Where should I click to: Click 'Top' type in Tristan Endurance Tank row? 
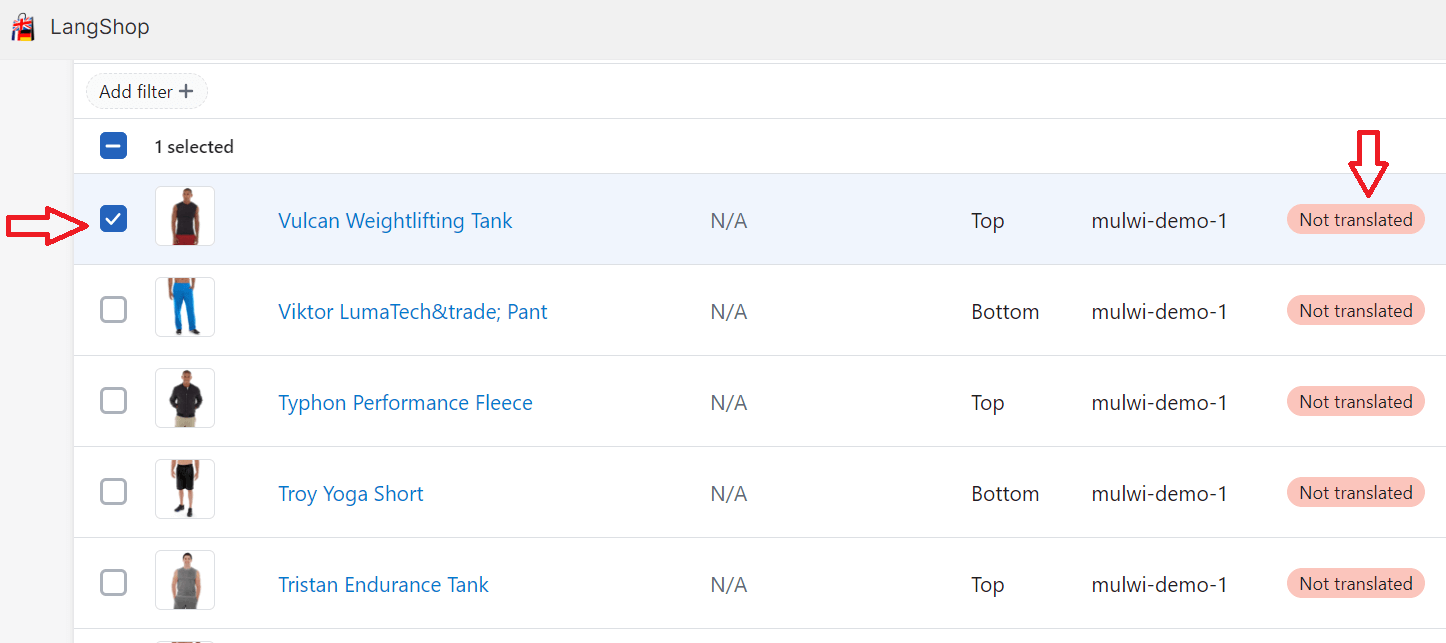click(987, 585)
